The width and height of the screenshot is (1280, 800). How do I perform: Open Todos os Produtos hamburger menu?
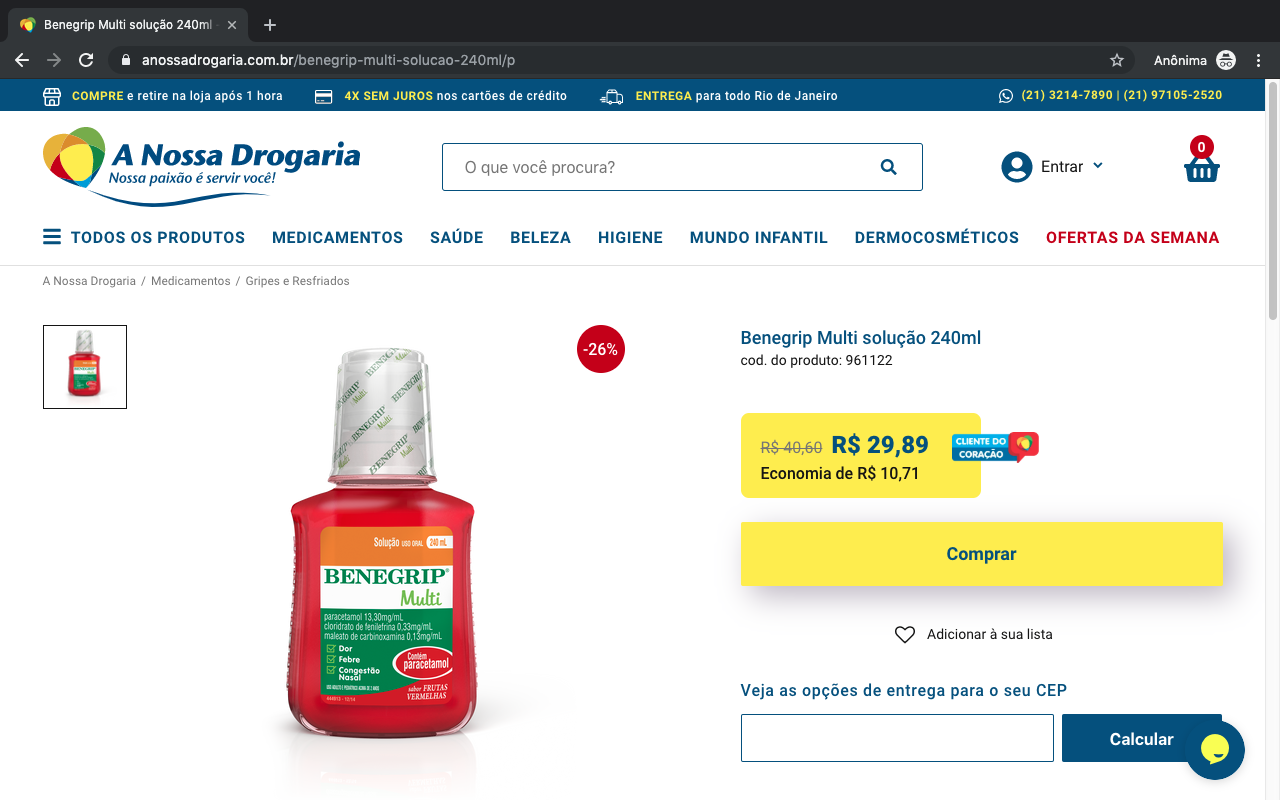tap(51, 237)
